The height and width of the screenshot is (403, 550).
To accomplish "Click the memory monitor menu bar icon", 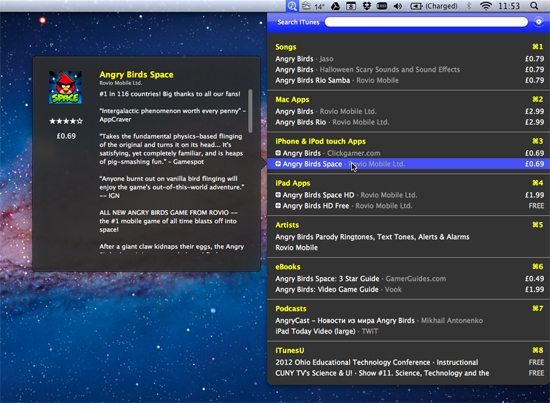I will pyautogui.click(x=382, y=6).
